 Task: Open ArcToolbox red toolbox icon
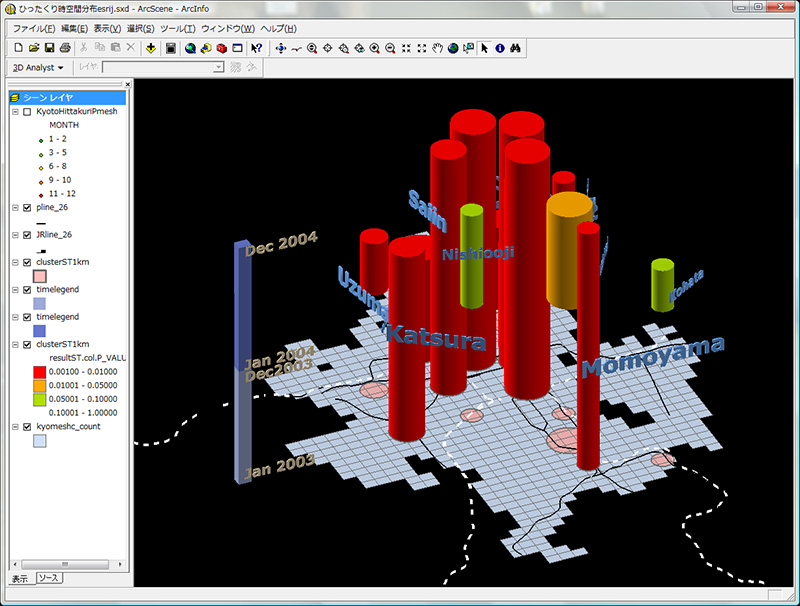point(222,47)
